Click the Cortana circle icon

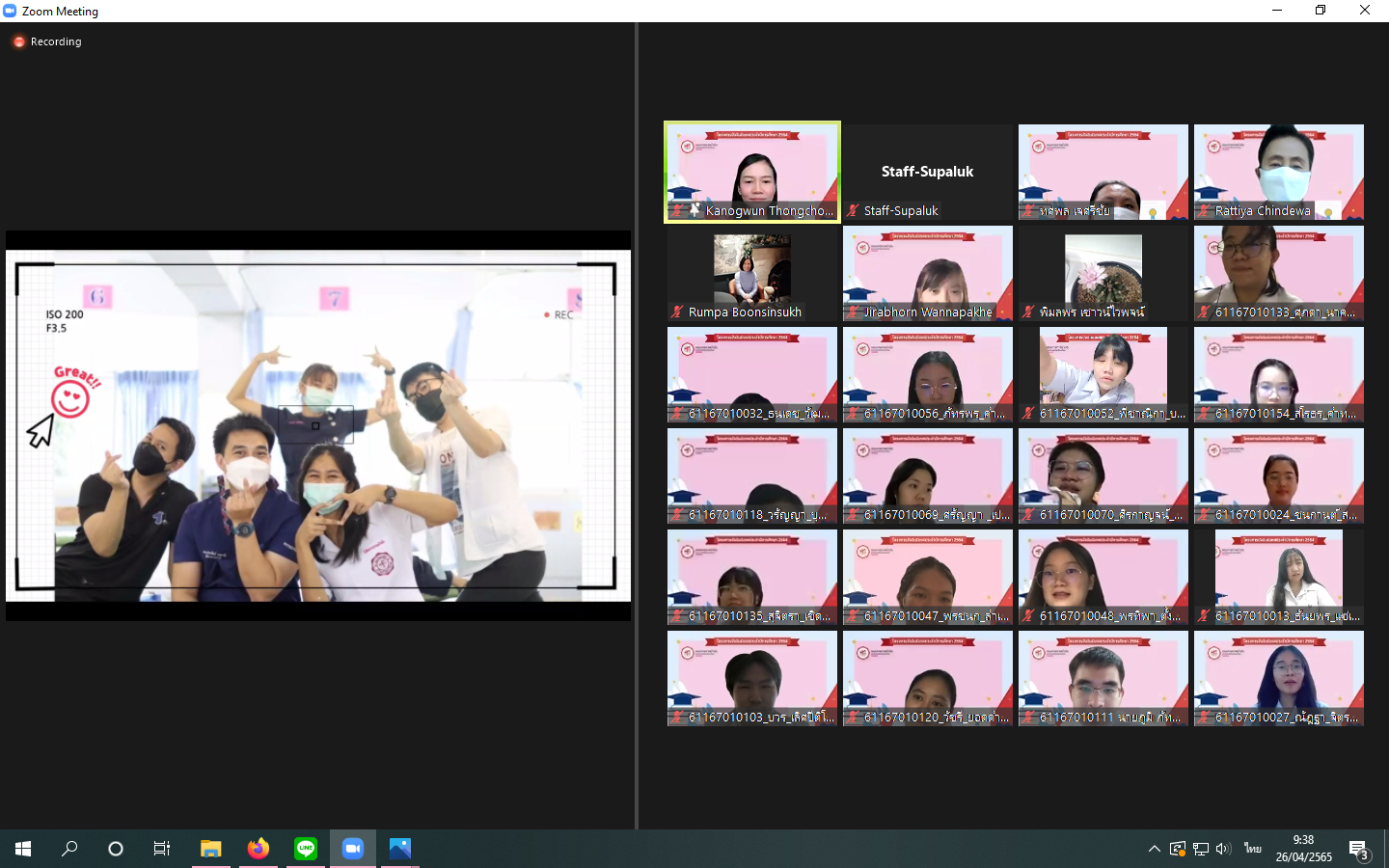[x=116, y=849]
